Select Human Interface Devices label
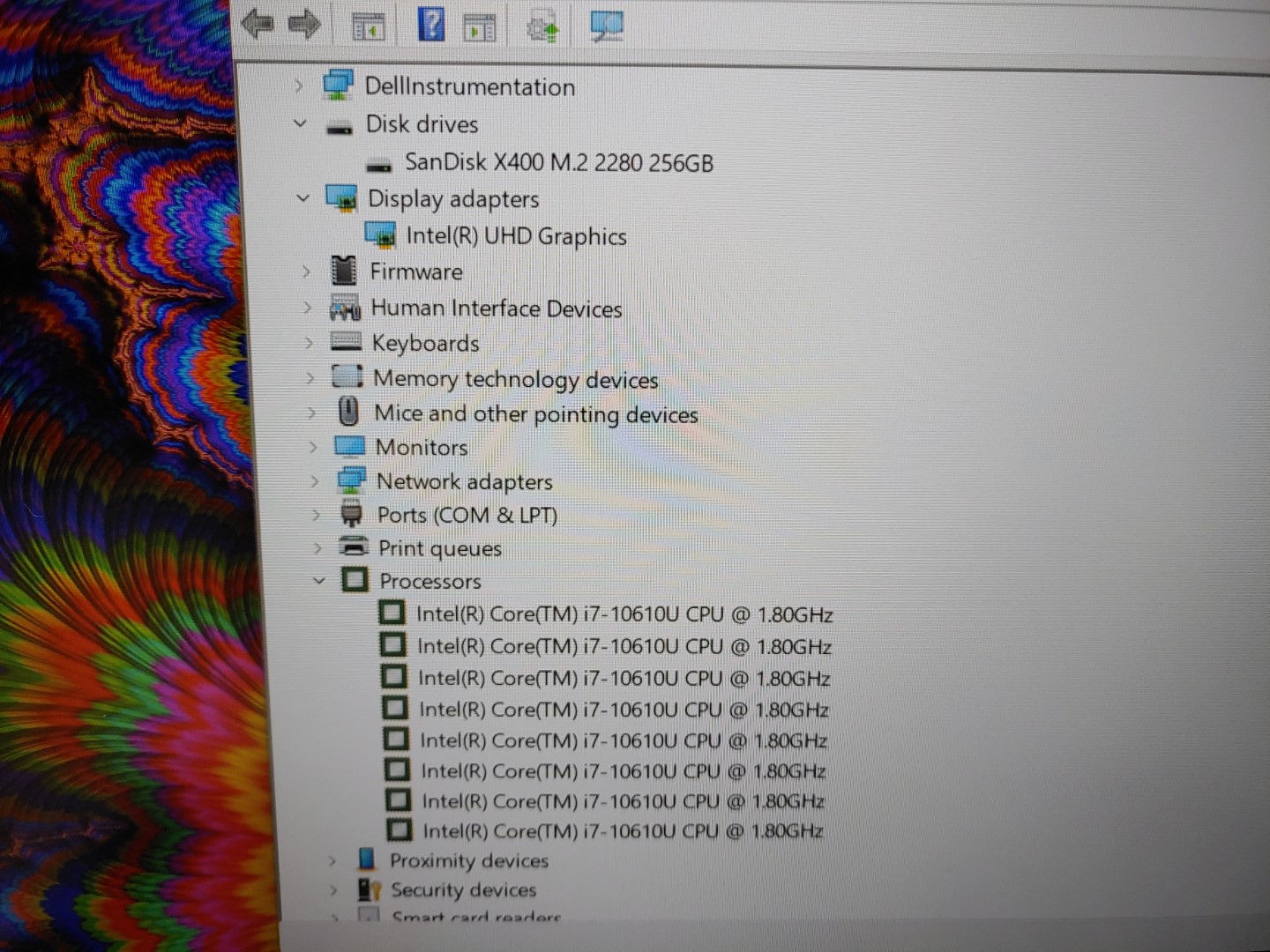Viewport: 1270px width, 952px height. coord(497,309)
